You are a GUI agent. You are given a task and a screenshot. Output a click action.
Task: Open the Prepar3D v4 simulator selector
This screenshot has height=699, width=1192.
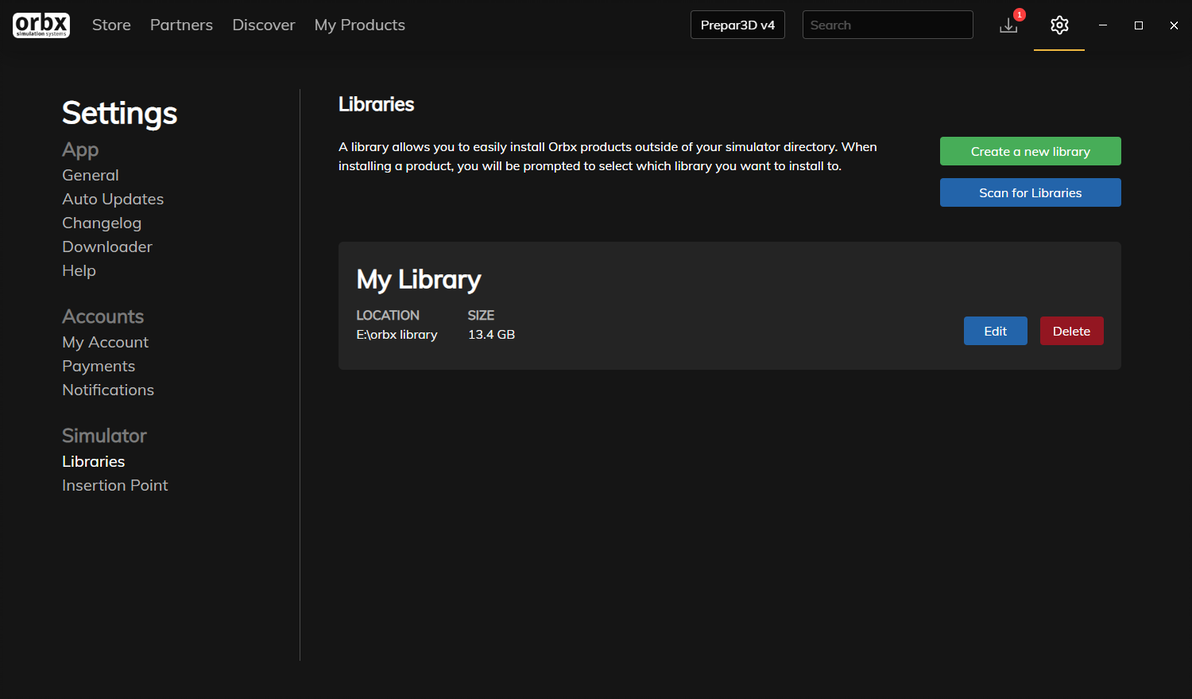737,25
